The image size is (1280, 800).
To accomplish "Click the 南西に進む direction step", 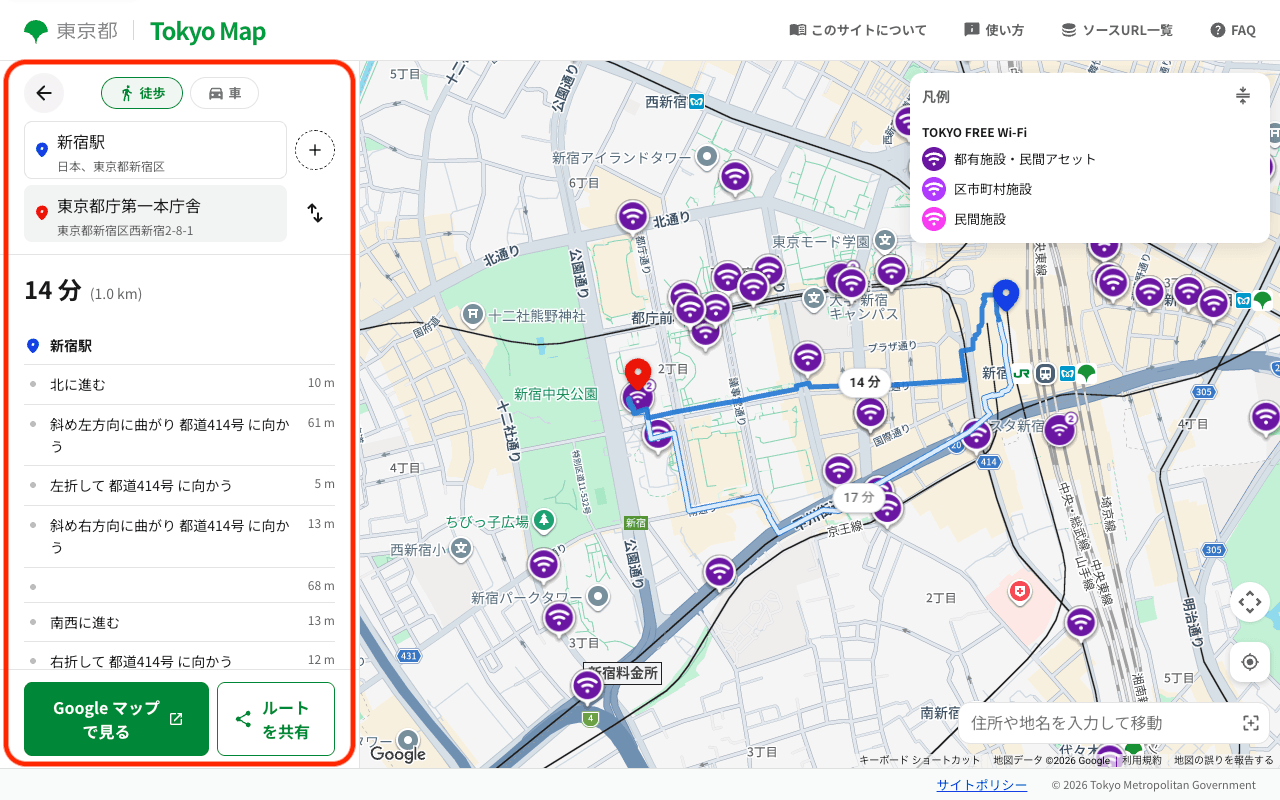I will pos(180,622).
